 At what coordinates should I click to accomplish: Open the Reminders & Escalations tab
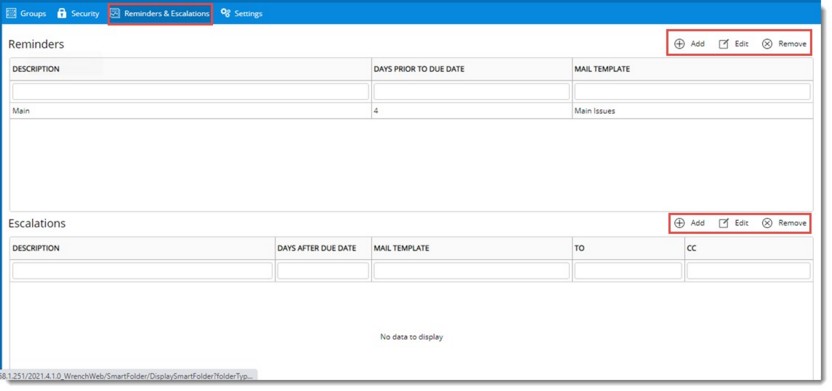click(160, 14)
